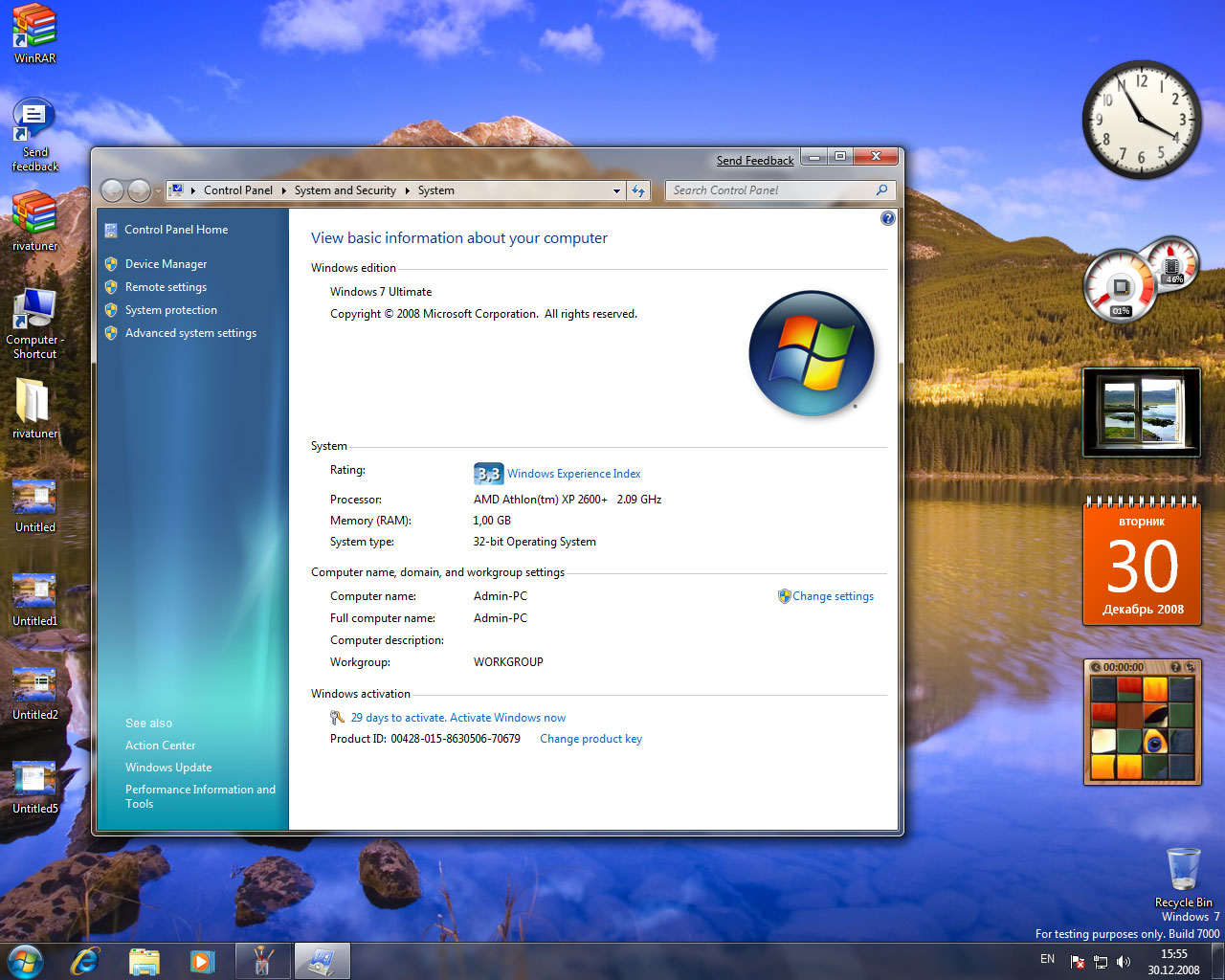Open Windows Explorer from the taskbar
This screenshot has width=1225, height=980.
tap(145, 961)
